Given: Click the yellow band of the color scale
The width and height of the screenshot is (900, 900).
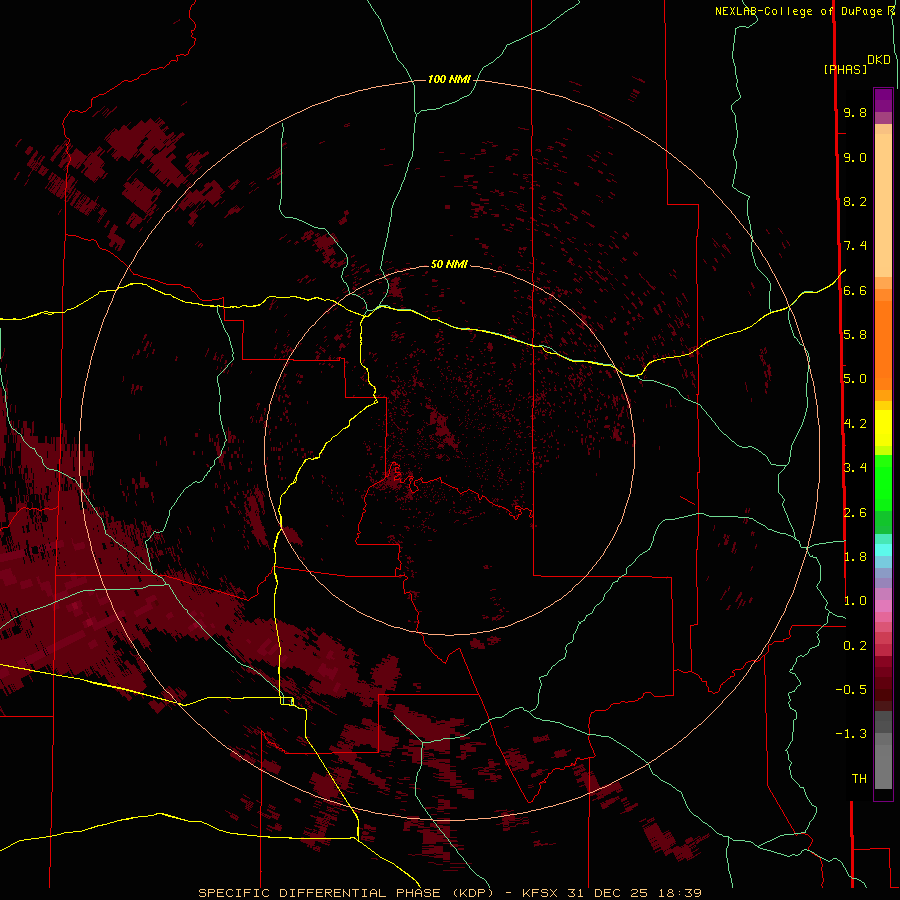Looking at the screenshot, I should pos(883,428).
